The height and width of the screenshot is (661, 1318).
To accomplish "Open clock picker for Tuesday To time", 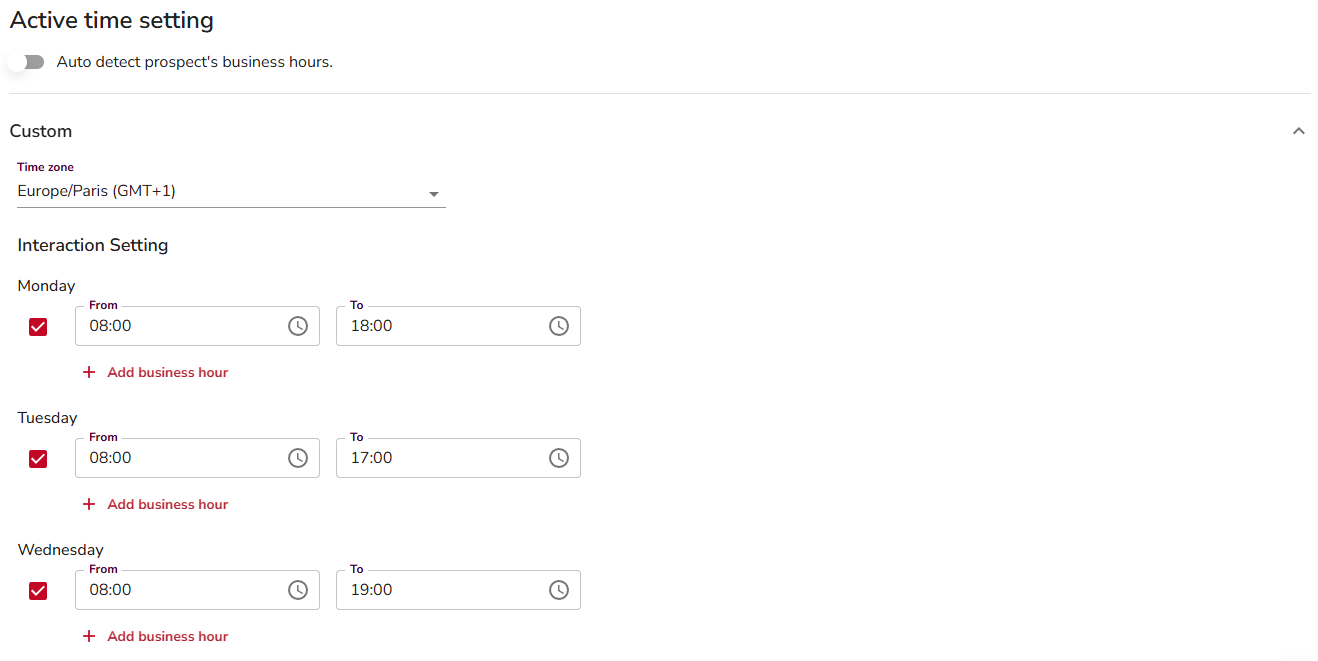I will pos(559,458).
